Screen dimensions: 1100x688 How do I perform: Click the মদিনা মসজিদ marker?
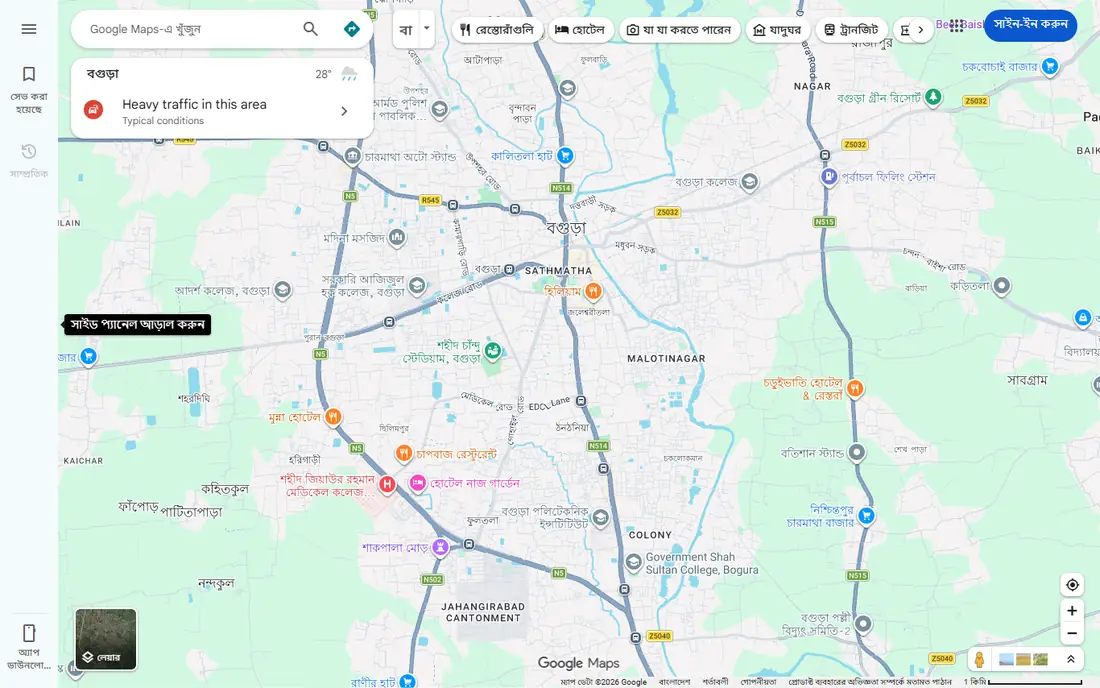397,238
